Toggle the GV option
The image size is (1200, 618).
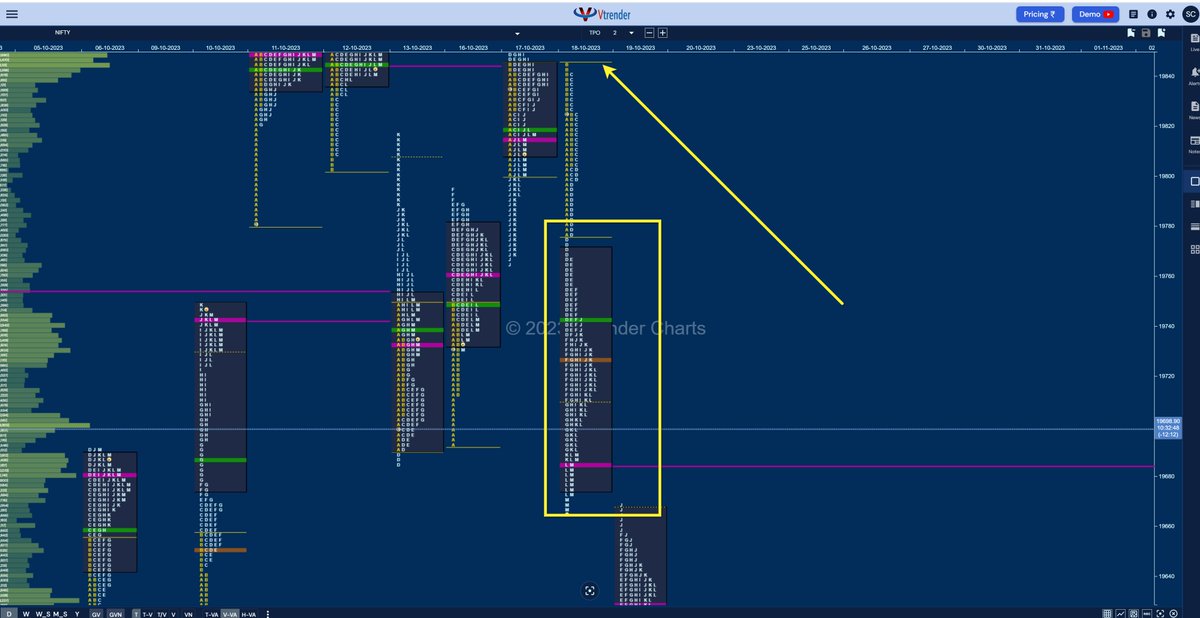(x=96, y=613)
